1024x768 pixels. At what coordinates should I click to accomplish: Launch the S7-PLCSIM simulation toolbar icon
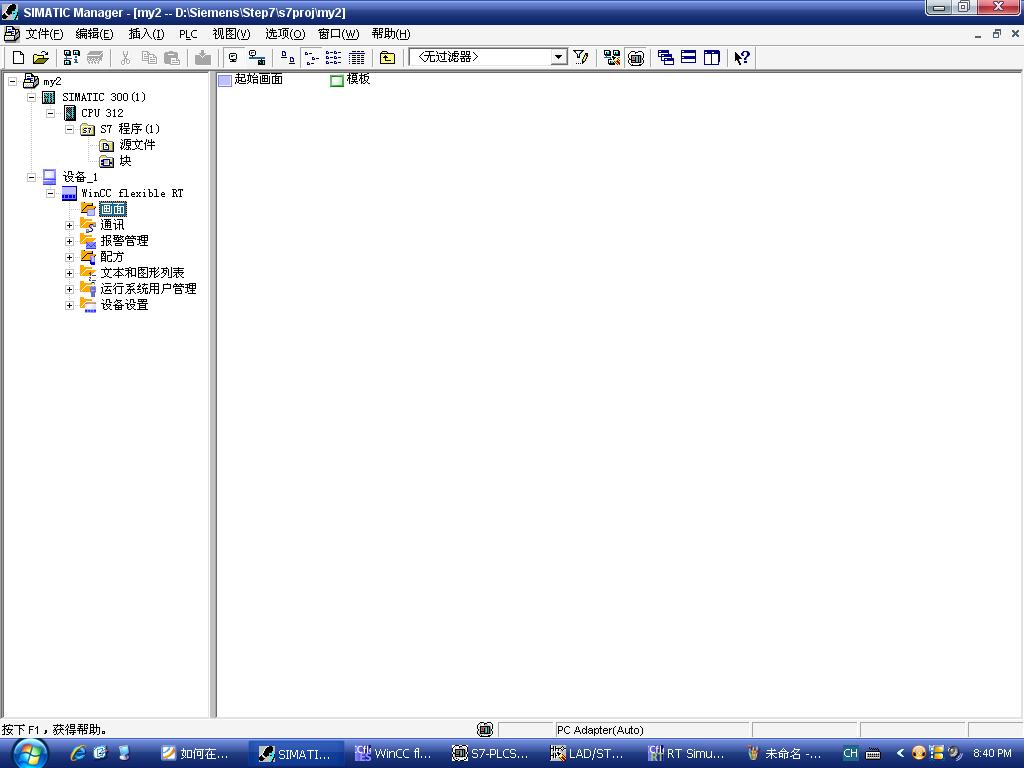click(636, 58)
